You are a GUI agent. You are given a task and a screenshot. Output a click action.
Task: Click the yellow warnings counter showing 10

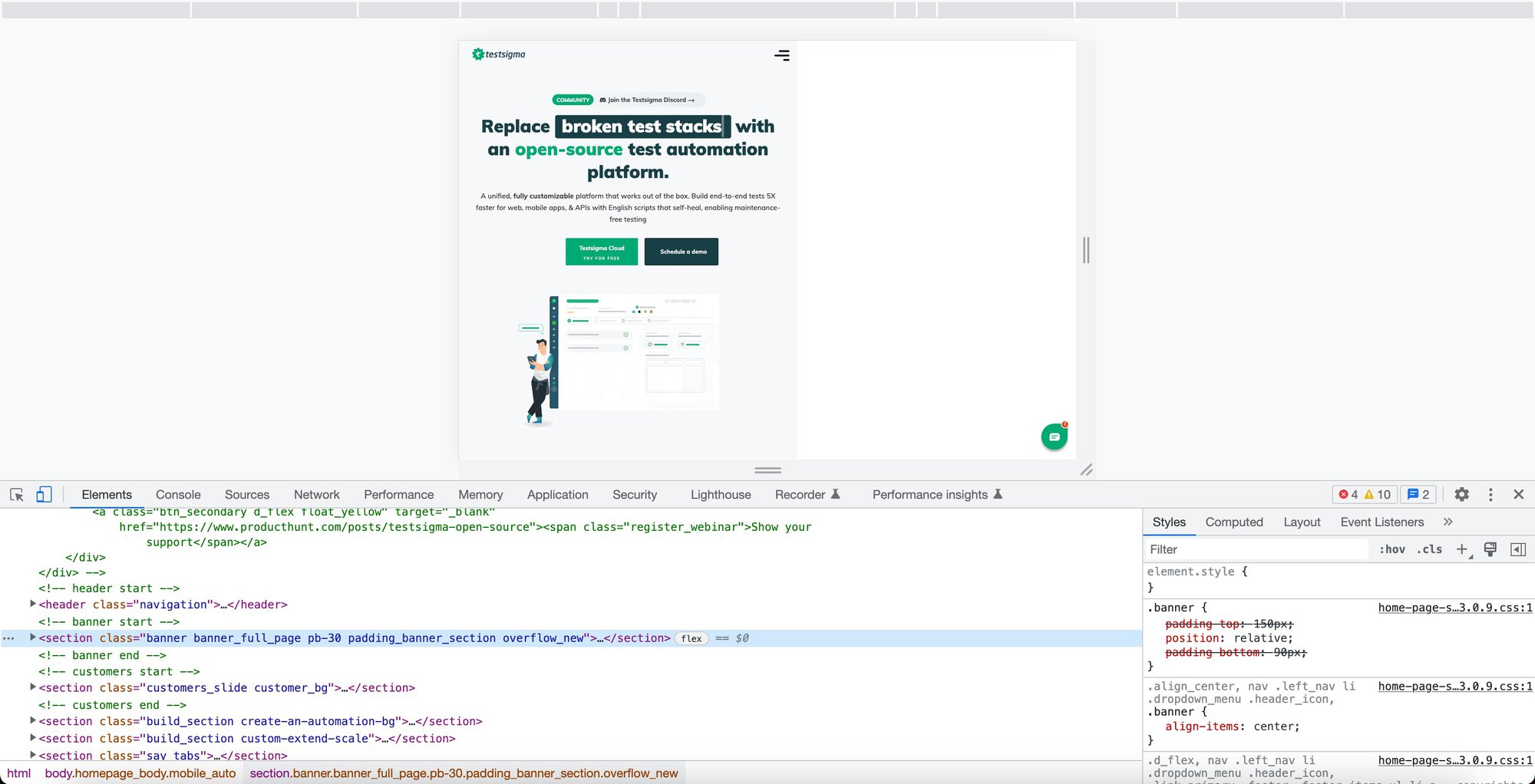pyautogui.click(x=1378, y=495)
